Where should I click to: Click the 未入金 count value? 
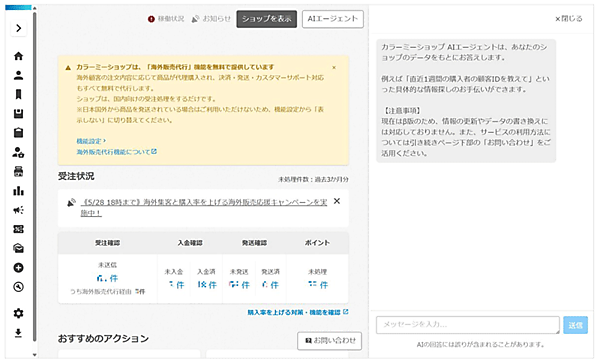tap(176, 285)
